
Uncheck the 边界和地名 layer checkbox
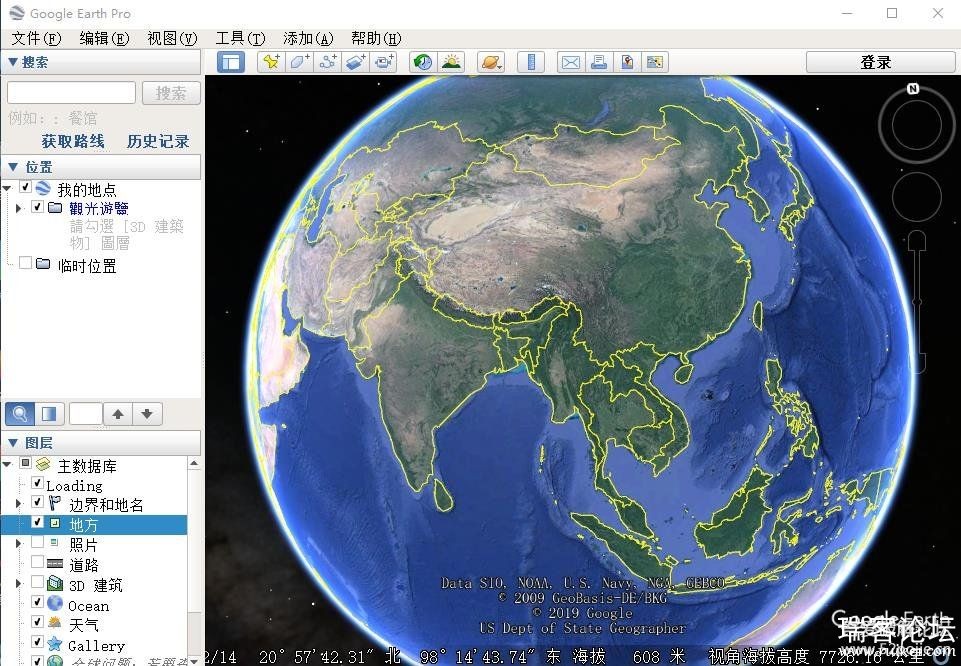37,502
